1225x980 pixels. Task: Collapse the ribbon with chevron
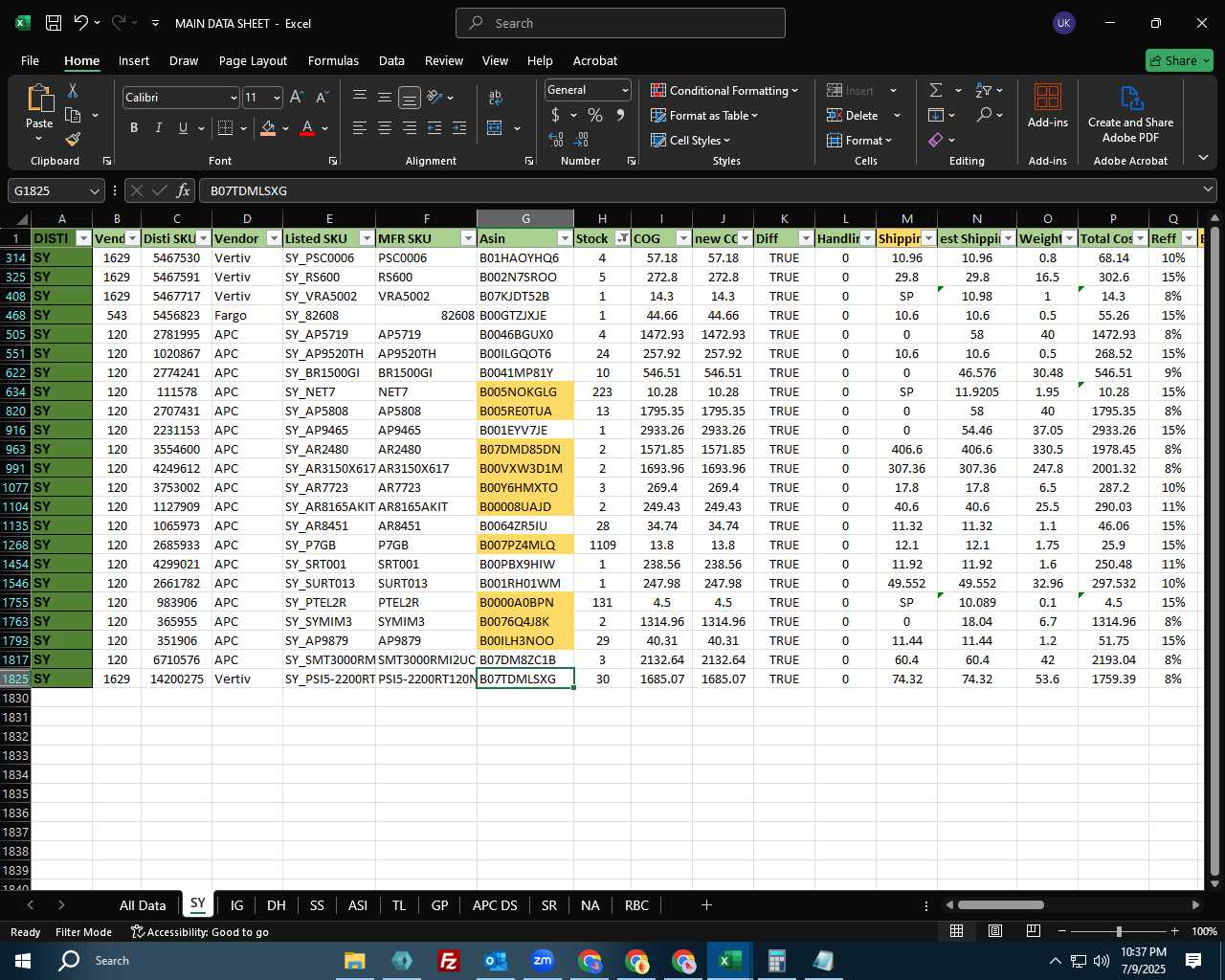point(1203,158)
